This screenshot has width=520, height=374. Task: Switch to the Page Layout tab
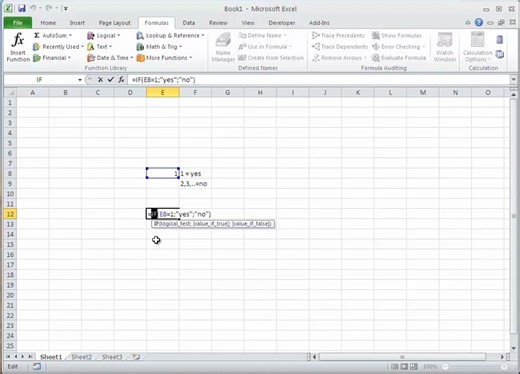click(114, 23)
